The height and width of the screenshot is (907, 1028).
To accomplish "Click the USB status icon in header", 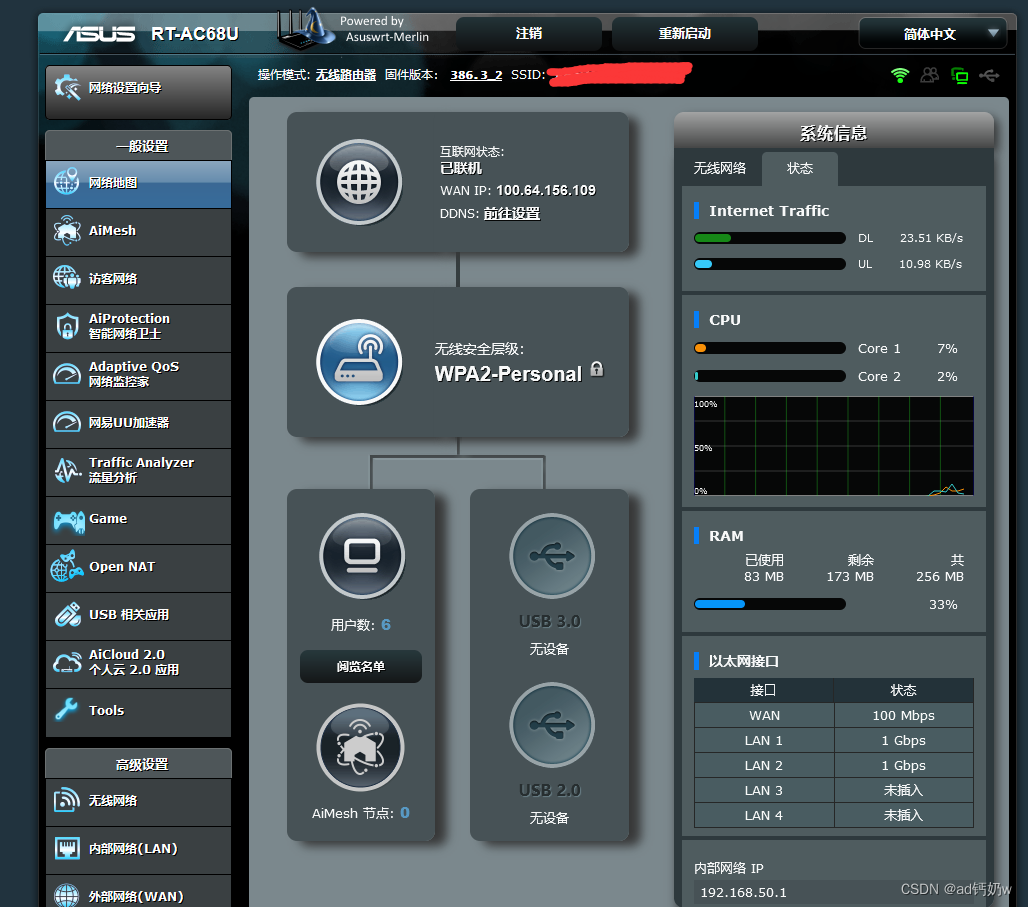I will 989,75.
